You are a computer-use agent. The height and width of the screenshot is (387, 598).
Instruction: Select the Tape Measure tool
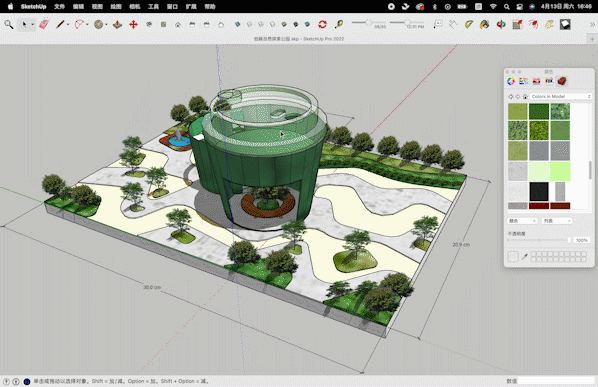[339, 24]
